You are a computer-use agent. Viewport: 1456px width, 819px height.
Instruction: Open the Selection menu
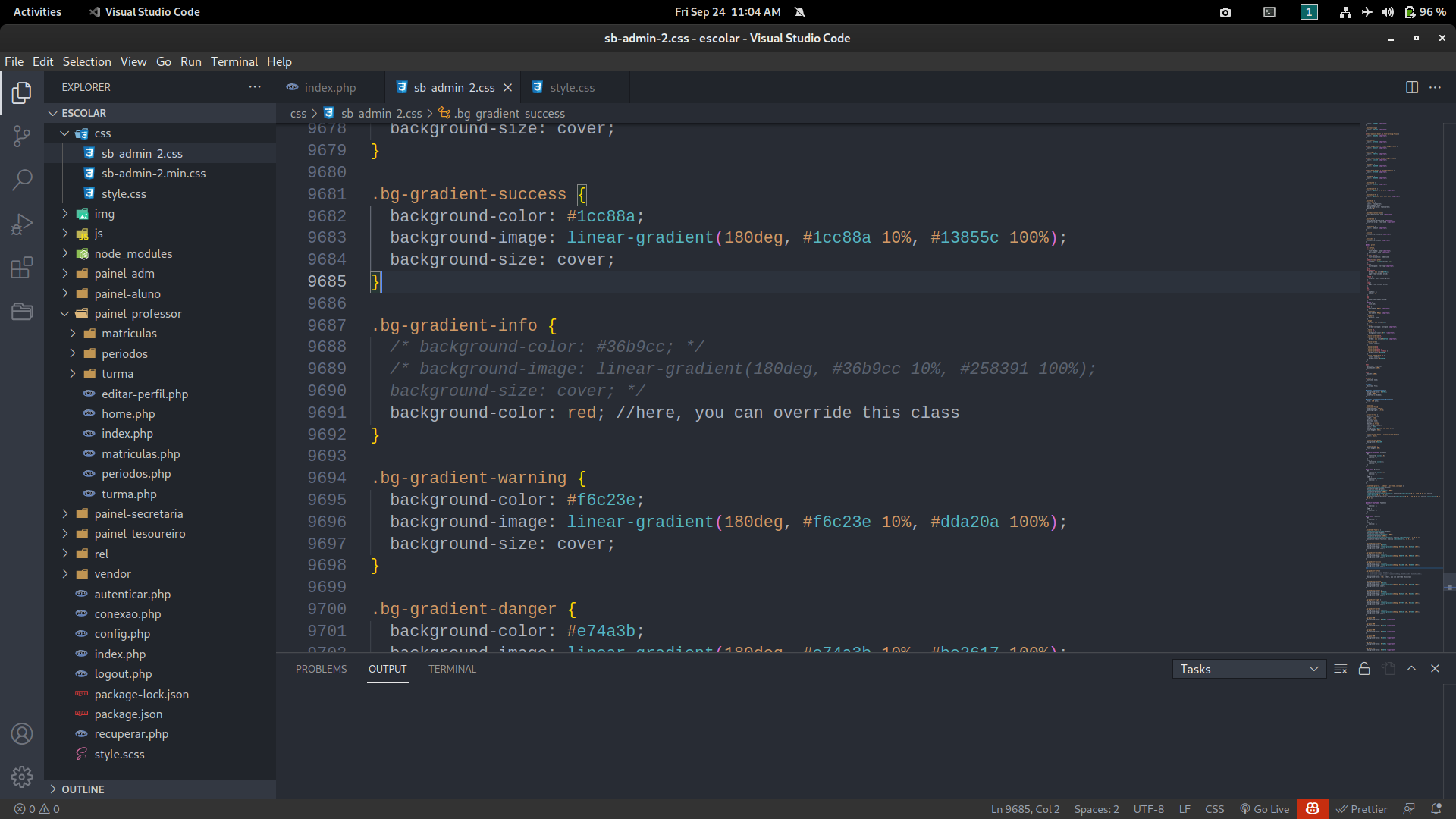pos(86,61)
